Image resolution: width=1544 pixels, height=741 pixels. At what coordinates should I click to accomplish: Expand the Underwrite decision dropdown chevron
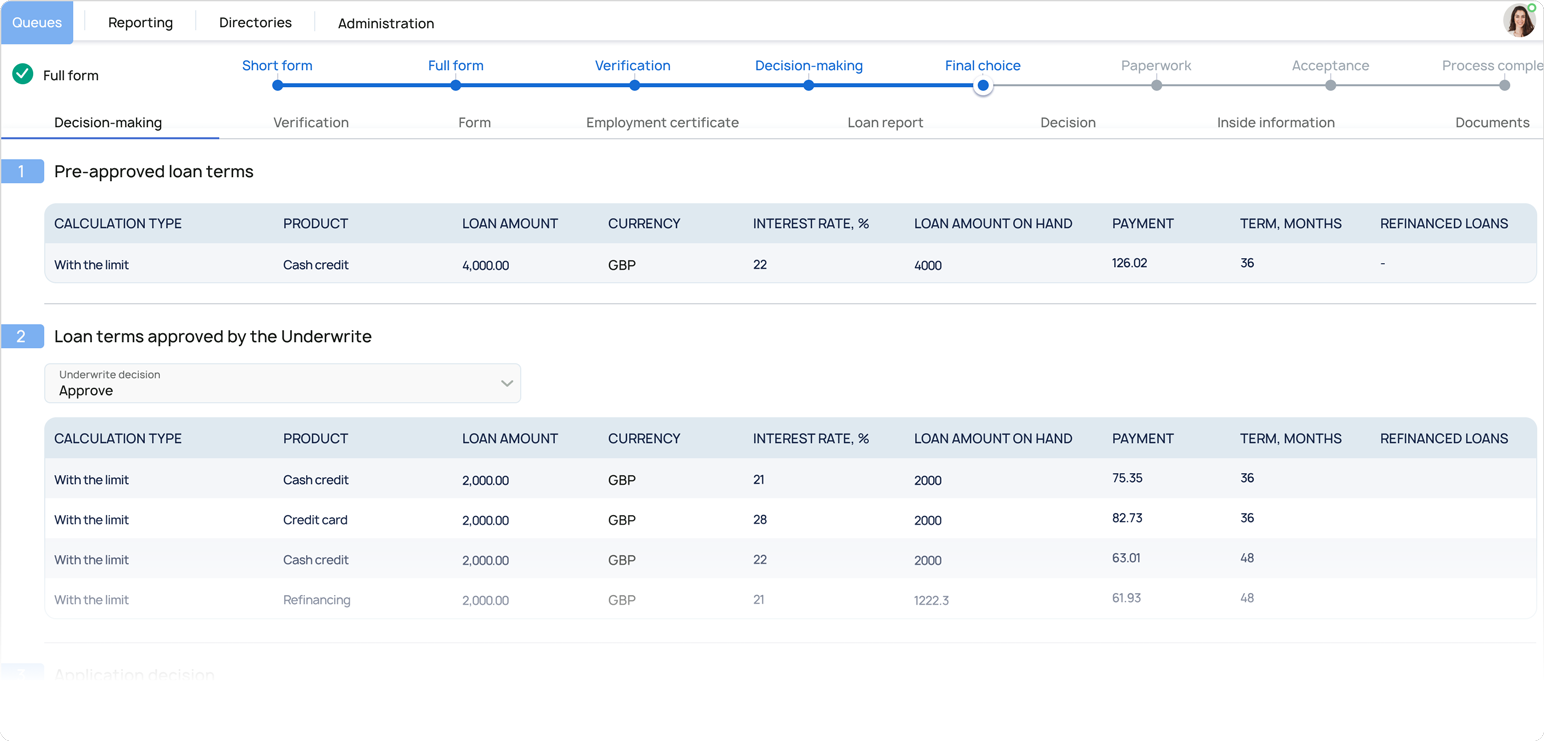point(506,384)
